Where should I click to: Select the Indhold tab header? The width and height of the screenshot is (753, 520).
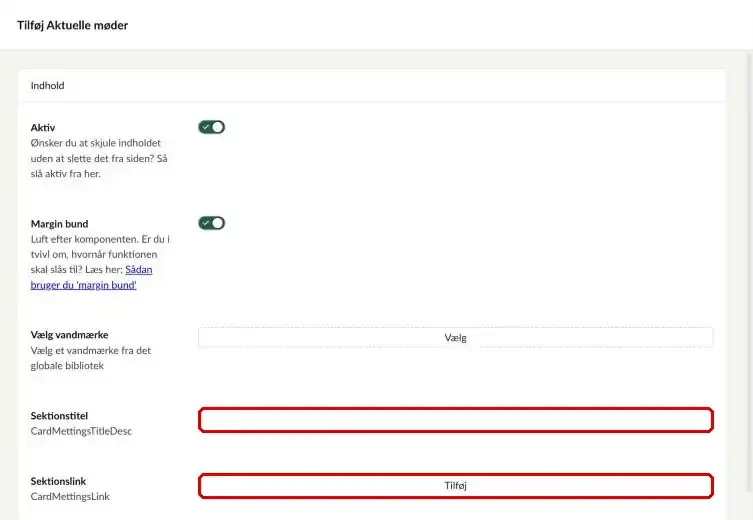click(x=48, y=85)
